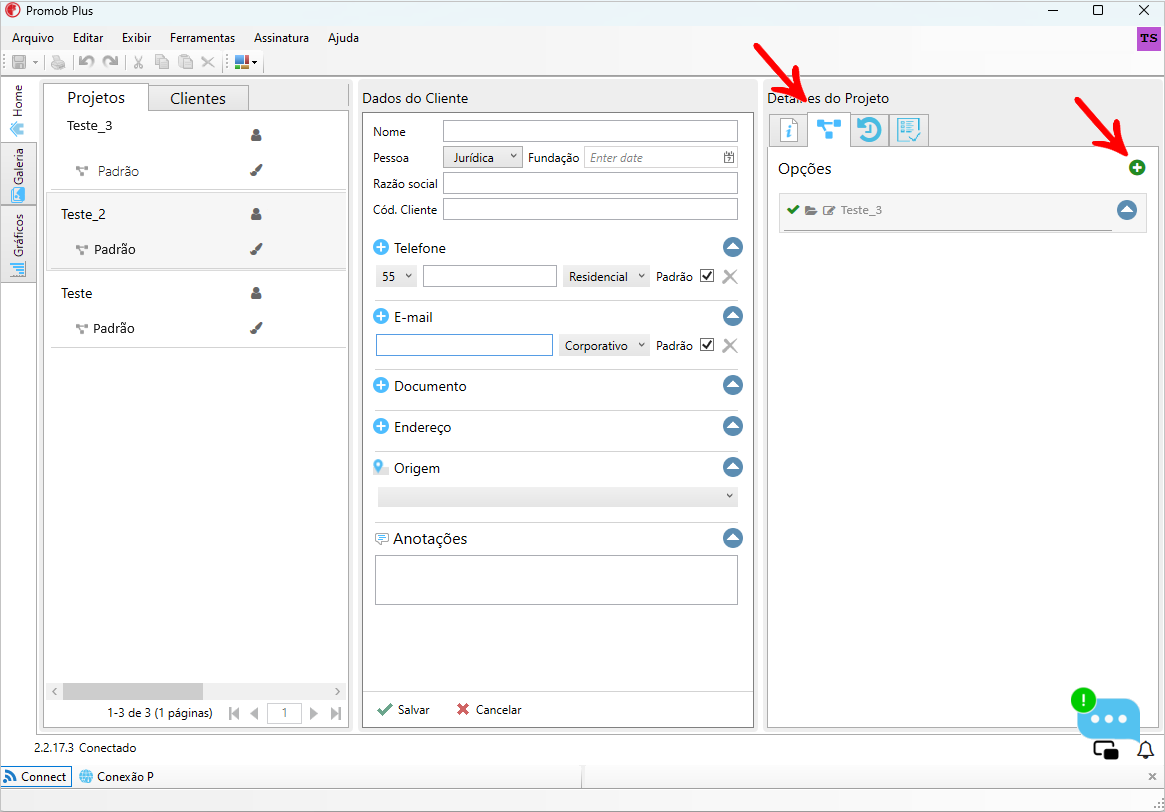The image size is (1165, 812).
Task: Collapse the Teste_3 option row
Action: pyautogui.click(x=1126, y=210)
